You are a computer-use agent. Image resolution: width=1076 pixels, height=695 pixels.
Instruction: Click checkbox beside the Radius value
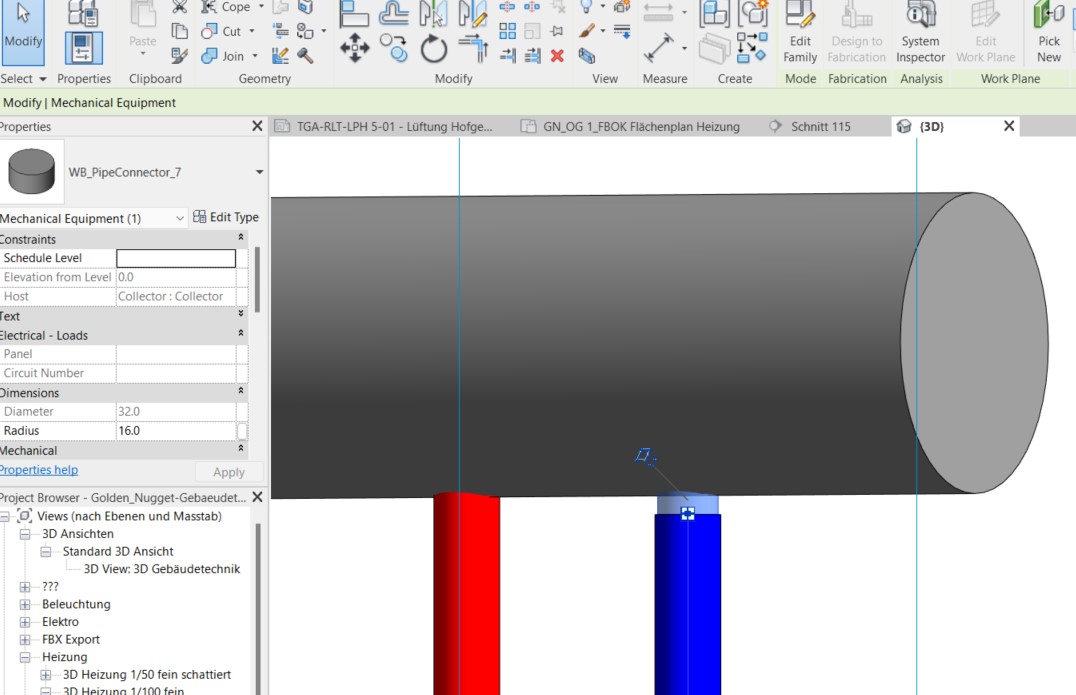[242, 431]
